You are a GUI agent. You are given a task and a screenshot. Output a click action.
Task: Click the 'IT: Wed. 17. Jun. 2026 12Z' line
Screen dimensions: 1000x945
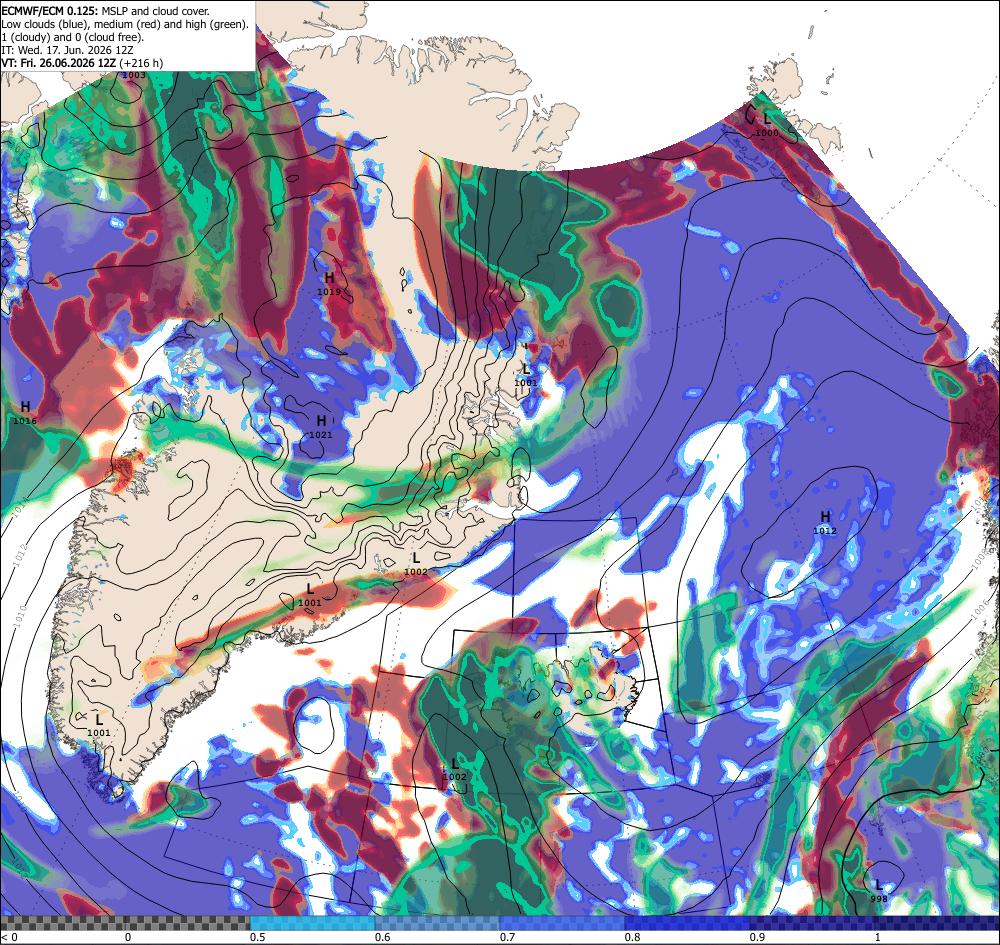(67, 50)
